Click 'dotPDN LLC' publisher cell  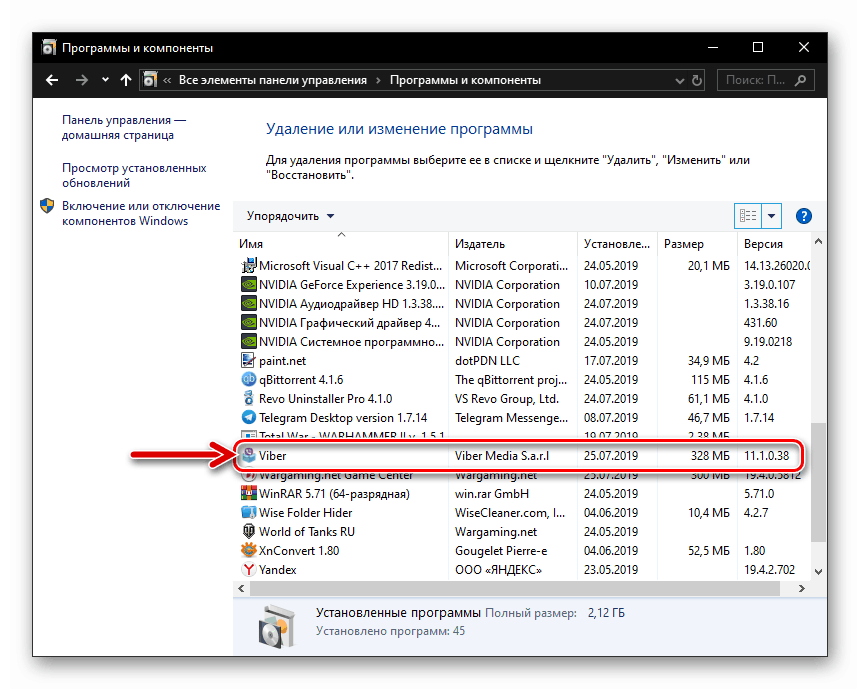click(487, 361)
